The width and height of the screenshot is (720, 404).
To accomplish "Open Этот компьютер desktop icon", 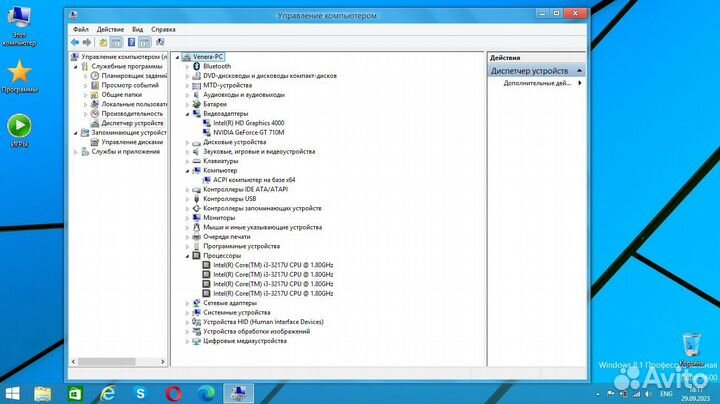I will tap(19, 25).
